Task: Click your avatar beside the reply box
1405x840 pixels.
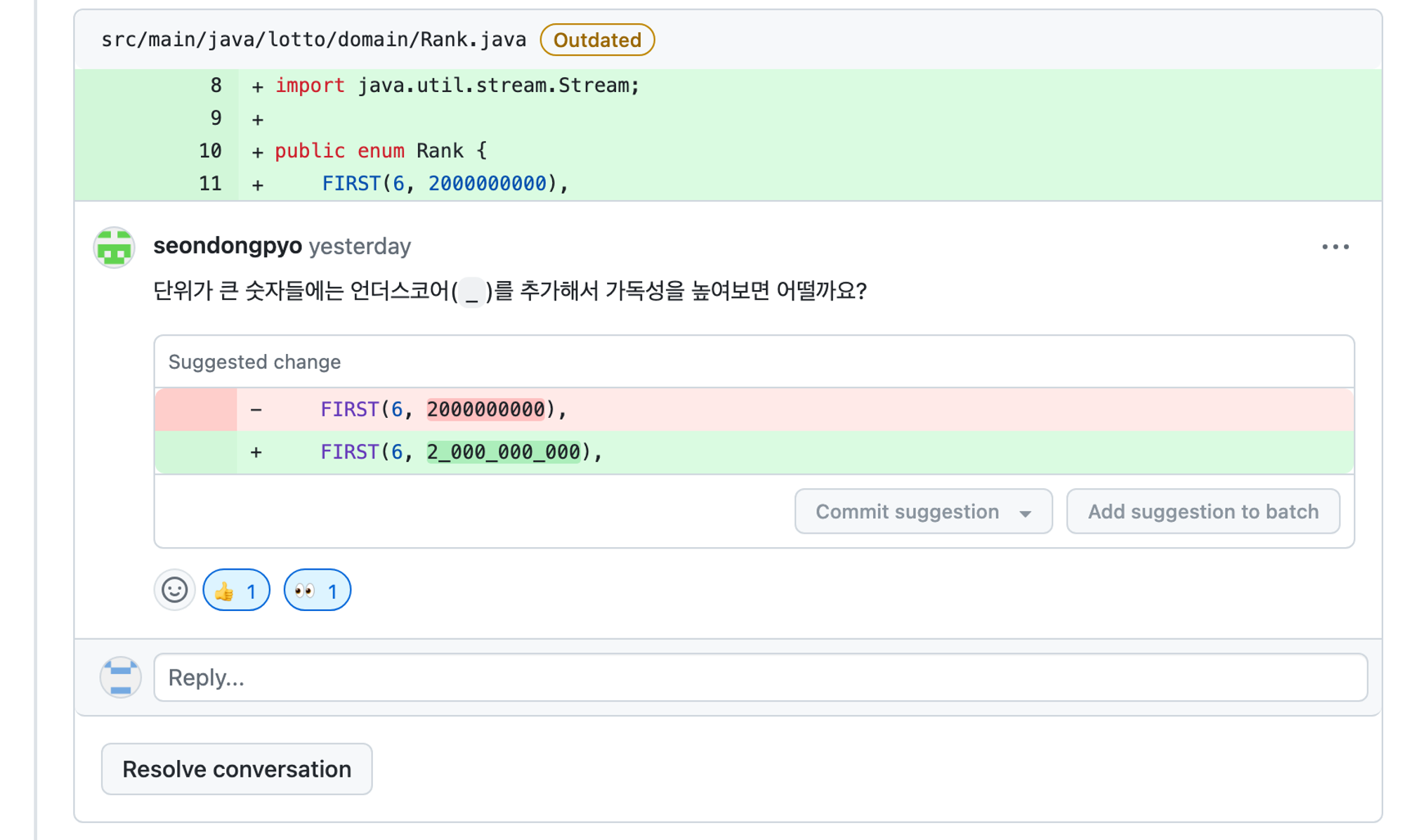Action: [x=121, y=677]
